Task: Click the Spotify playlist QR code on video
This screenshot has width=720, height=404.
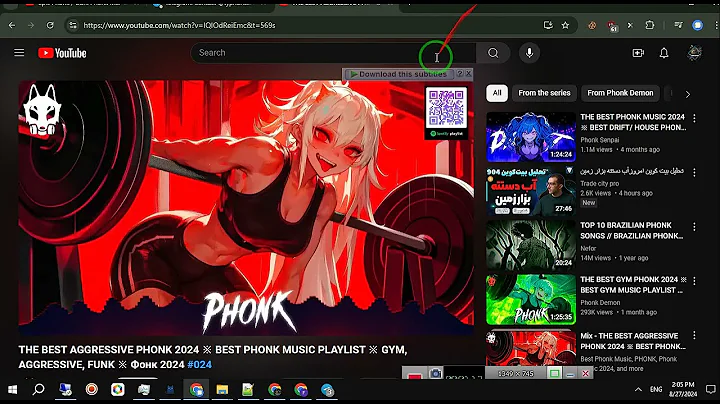Action: coord(446,109)
